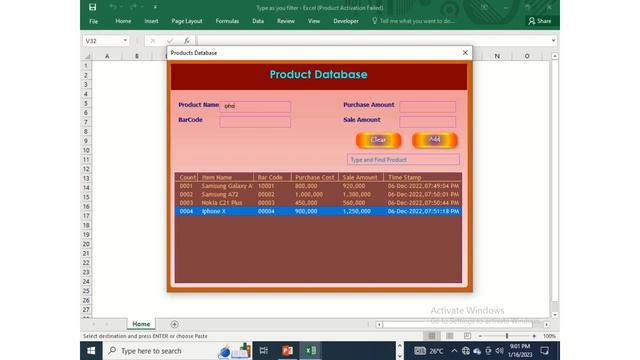Viewport: 640px width, 360px height.
Task: Click vertical scrollbar up arrow
Action: click(x=555, y=56)
